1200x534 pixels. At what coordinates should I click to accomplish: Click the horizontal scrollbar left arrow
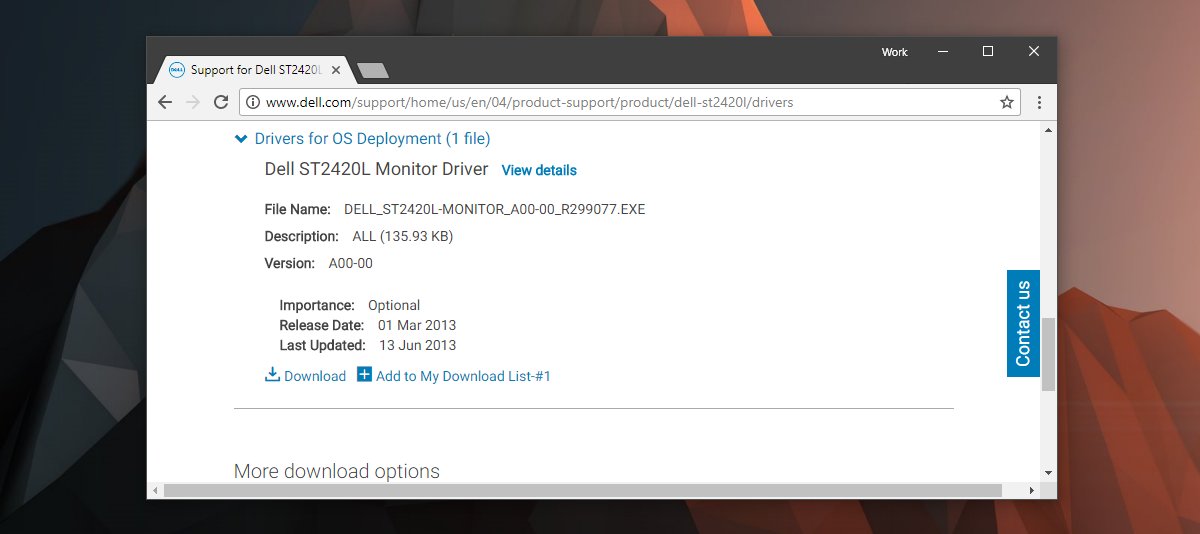point(155,490)
